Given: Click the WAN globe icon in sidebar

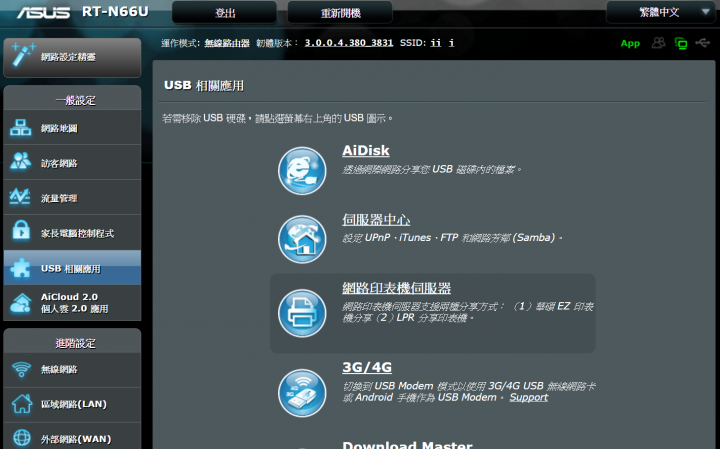Looking at the screenshot, I should point(22,438).
